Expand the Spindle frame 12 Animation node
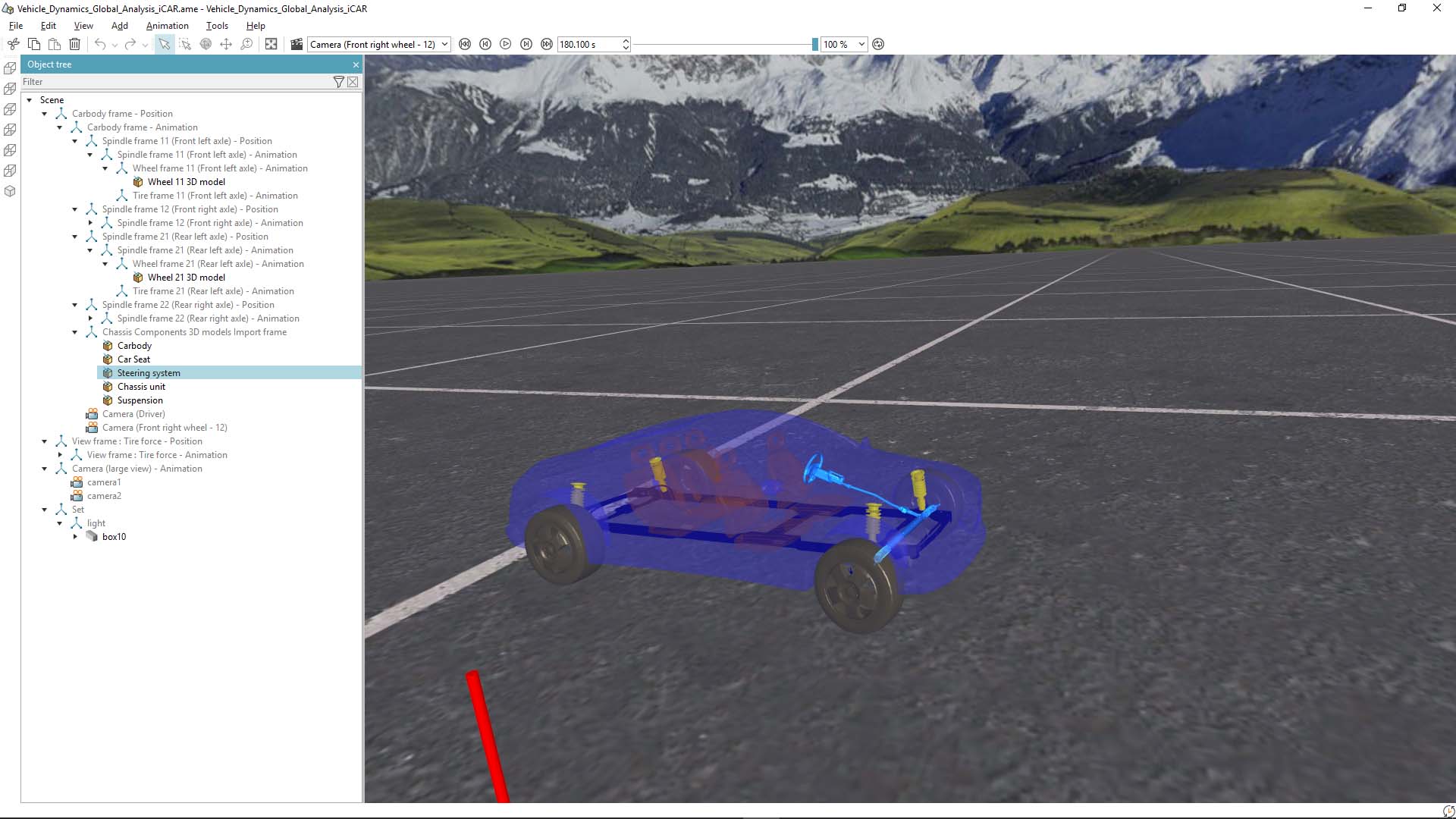Viewport: 1456px width, 819px height. tap(90, 222)
